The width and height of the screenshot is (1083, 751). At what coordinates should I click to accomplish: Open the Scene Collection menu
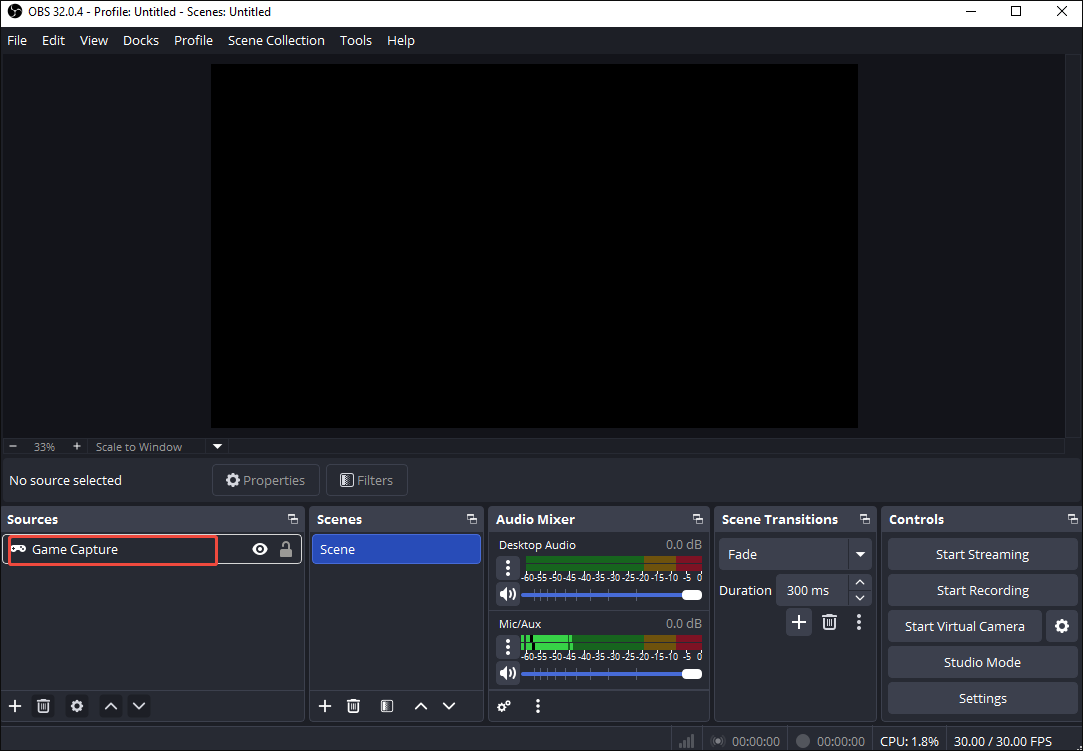(x=276, y=40)
